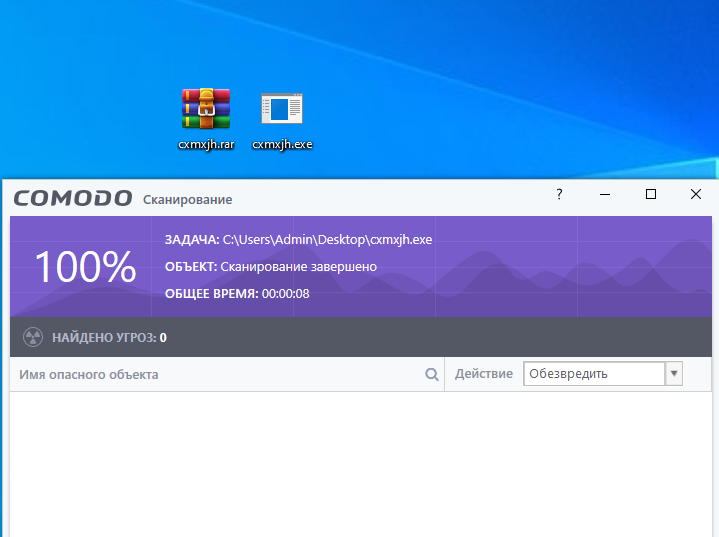Minimize the COMODO scan window
Viewport: 719px width, 537px height.
[x=605, y=194]
